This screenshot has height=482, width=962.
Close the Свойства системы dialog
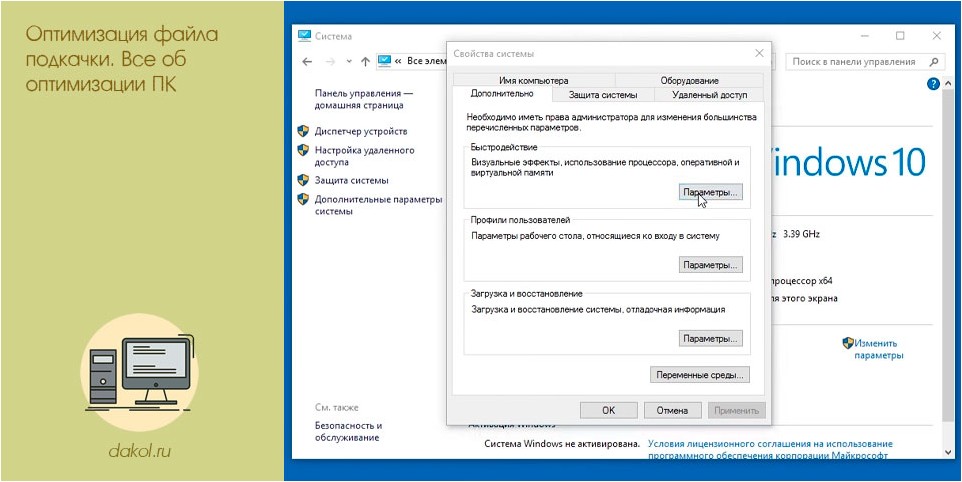759,53
